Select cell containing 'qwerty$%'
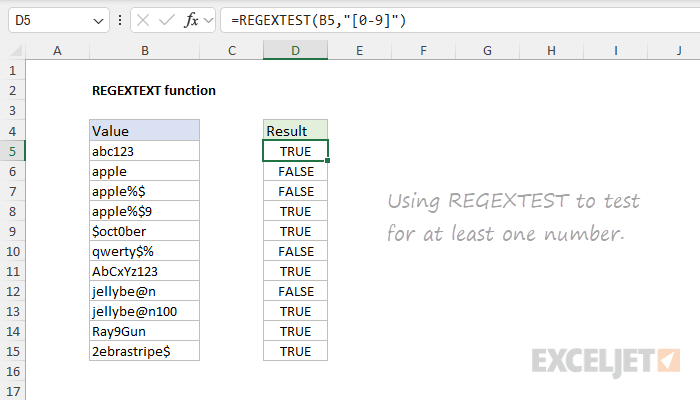Screen dimensions: 700x400 145,251
